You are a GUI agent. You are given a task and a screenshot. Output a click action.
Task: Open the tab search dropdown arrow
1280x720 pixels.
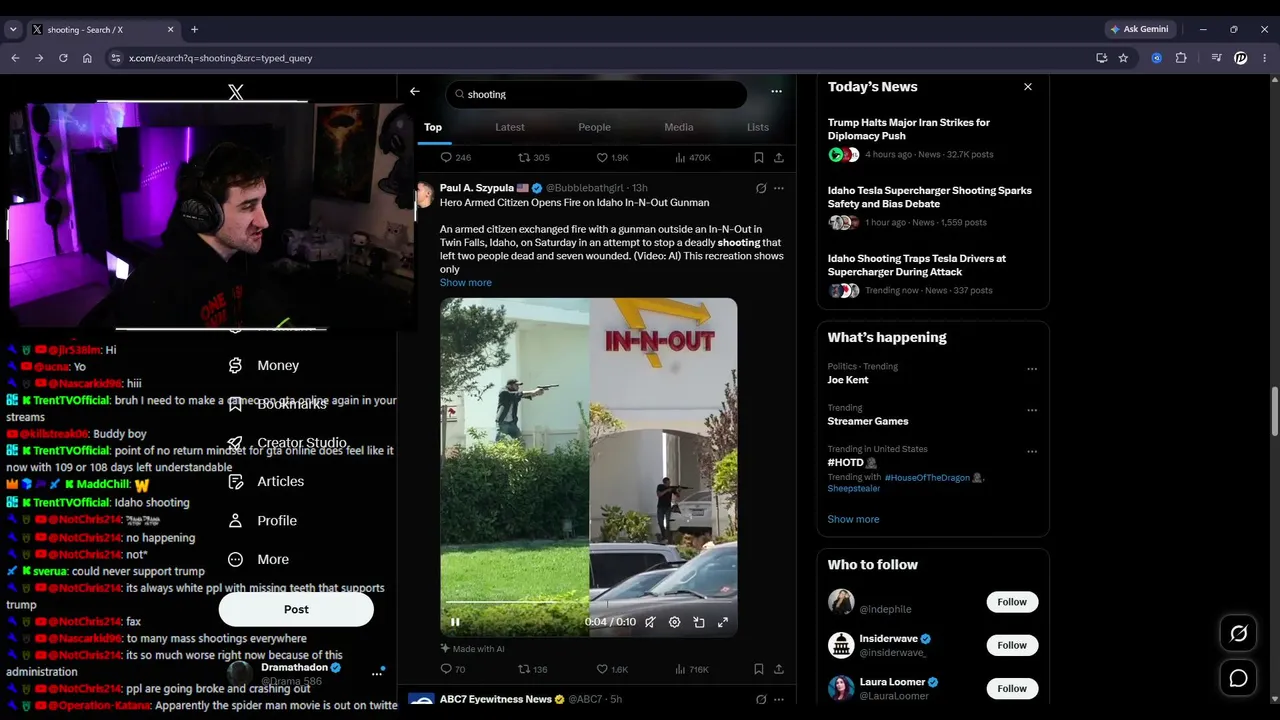click(13, 30)
